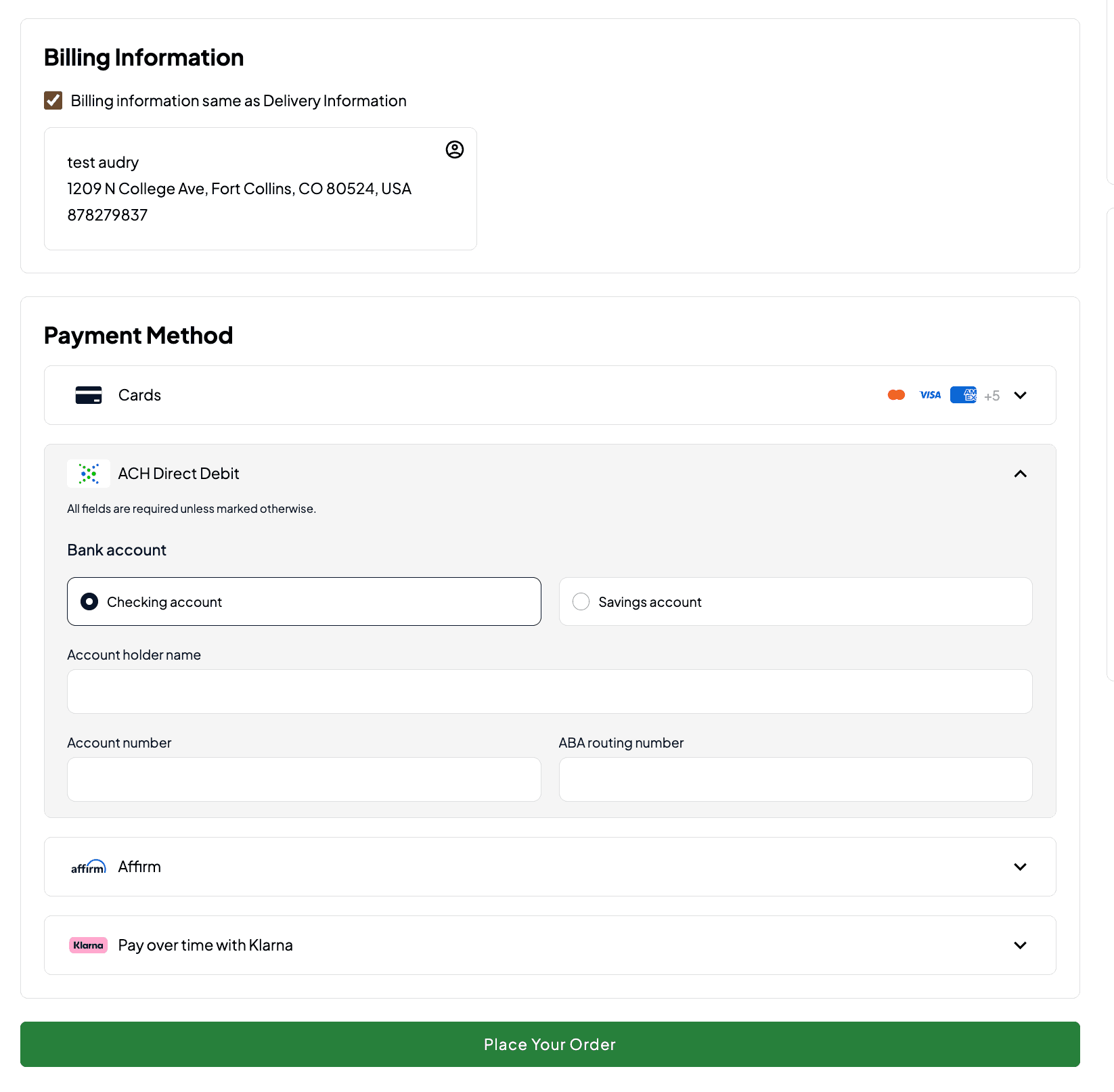This screenshot has height=1092, width=1114.
Task: Click the profile icon in address card
Action: [455, 150]
